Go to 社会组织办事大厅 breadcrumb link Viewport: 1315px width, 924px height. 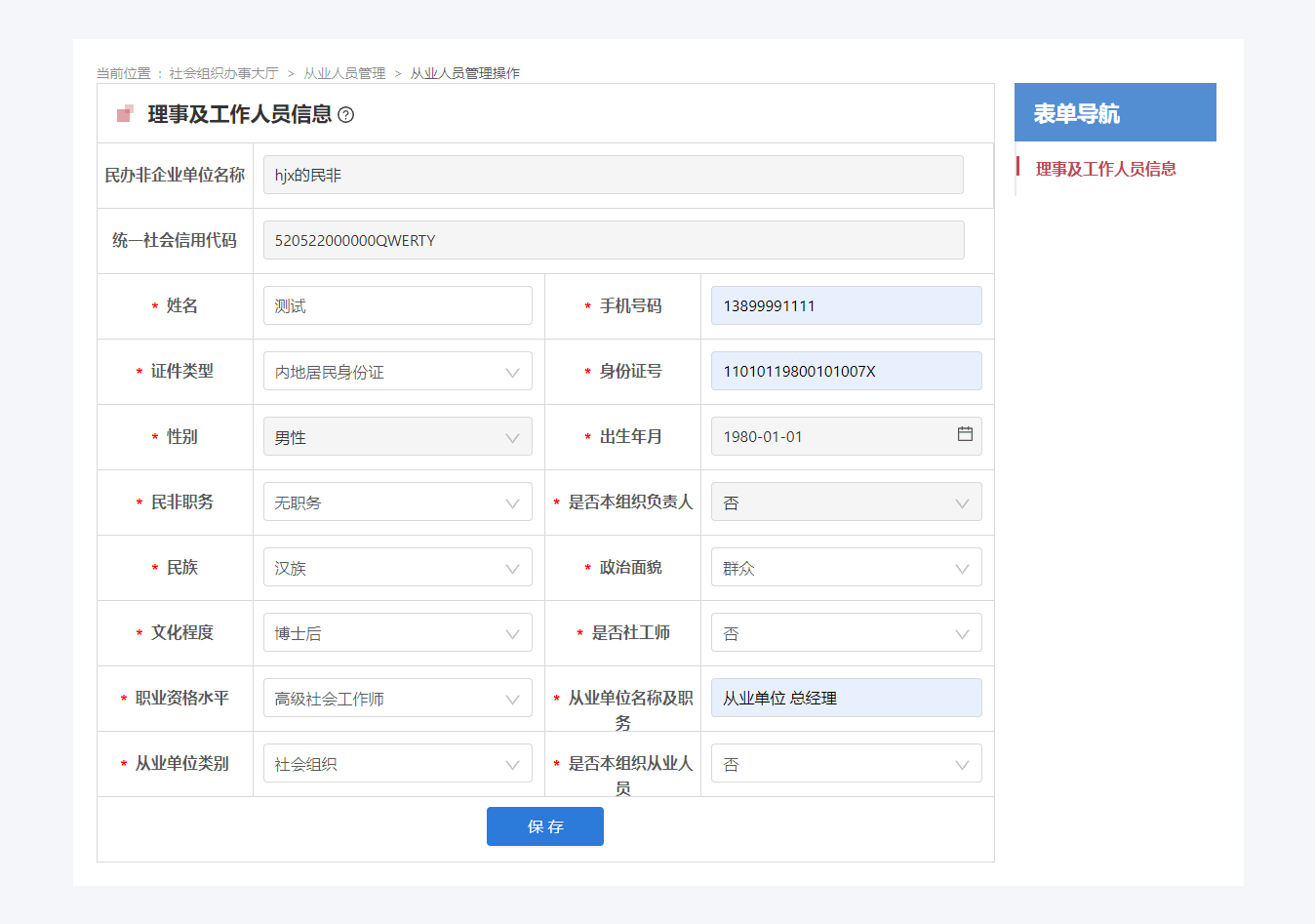[223, 73]
